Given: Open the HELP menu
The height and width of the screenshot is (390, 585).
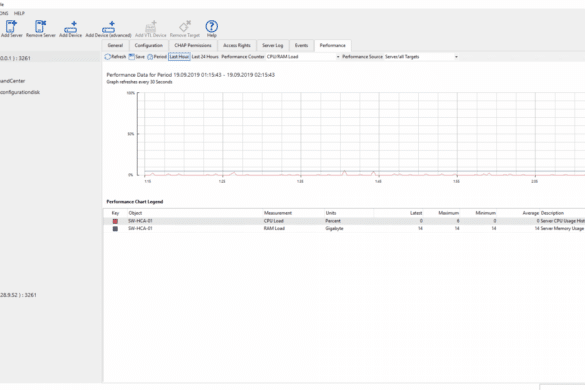Looking at the screenshot, I should point(19,13).
